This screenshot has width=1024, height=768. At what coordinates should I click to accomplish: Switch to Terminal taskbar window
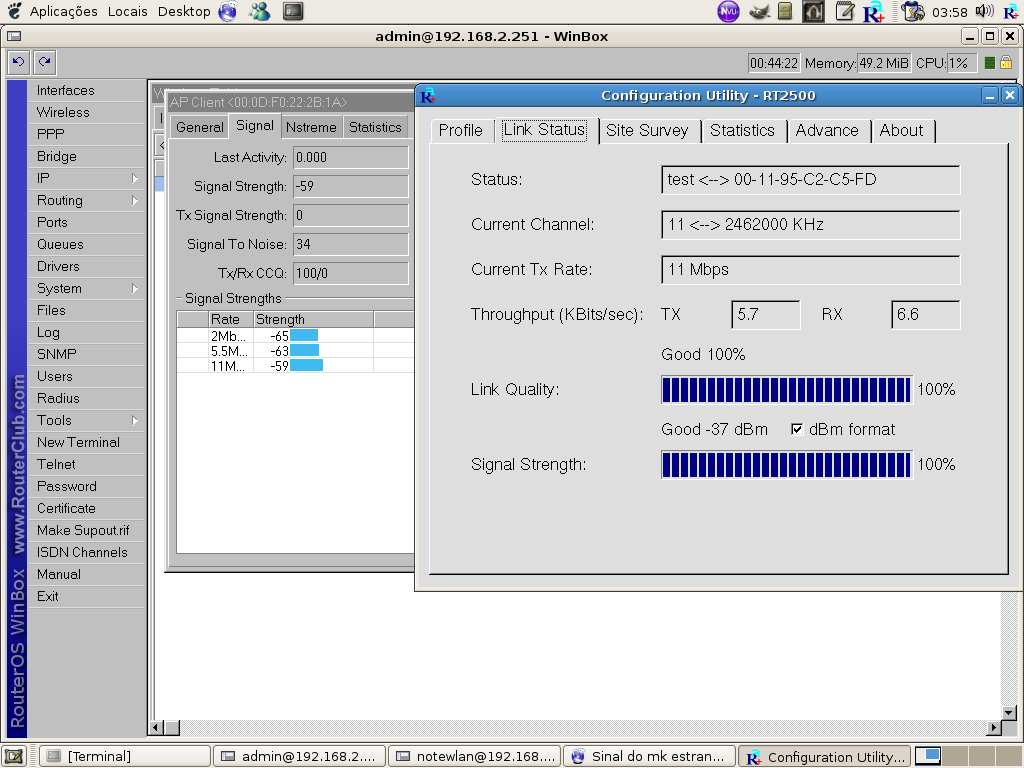125,756
